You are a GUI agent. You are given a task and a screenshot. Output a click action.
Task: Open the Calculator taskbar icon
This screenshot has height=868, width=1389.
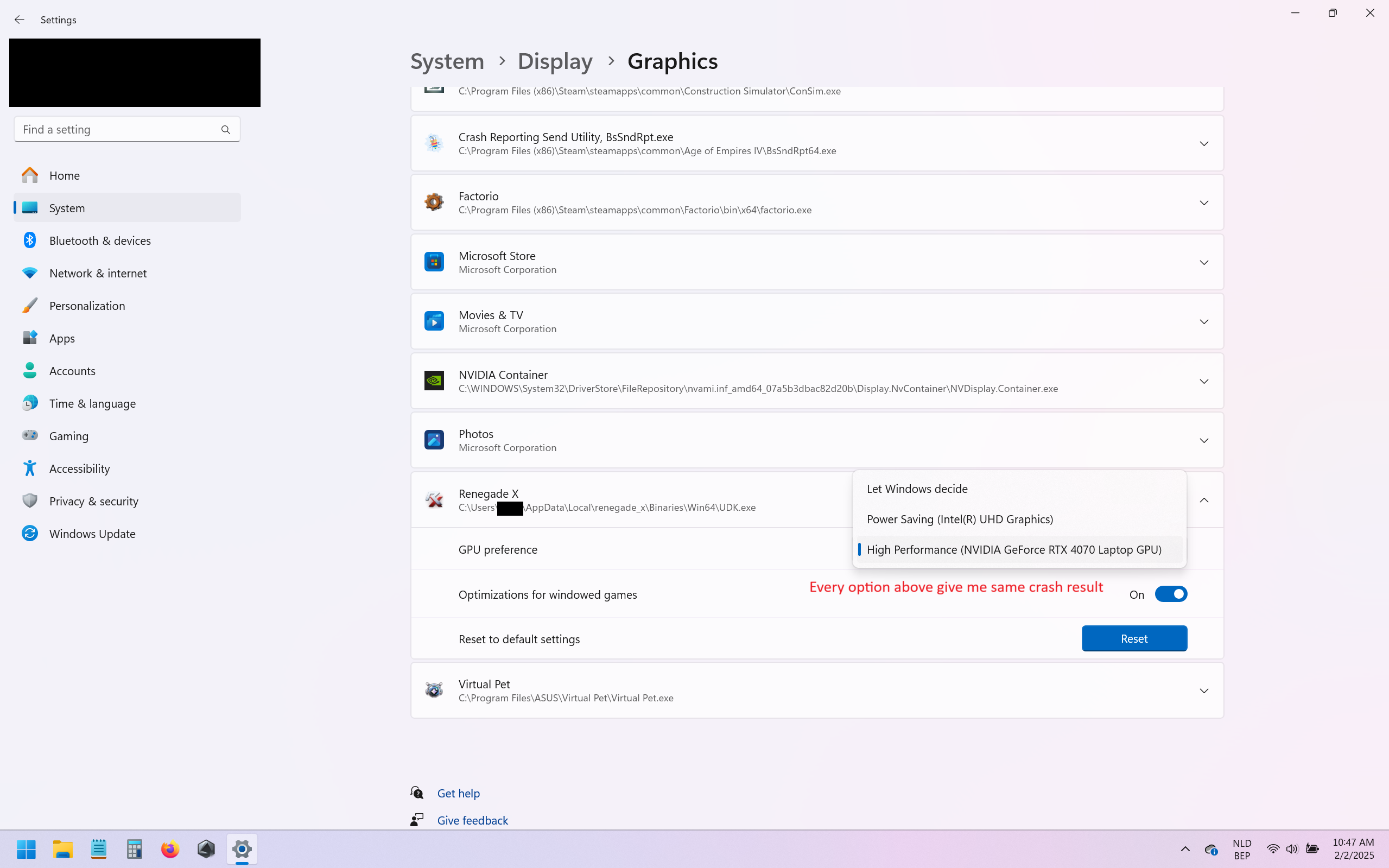pyautogui.click(x=134, y=848)
